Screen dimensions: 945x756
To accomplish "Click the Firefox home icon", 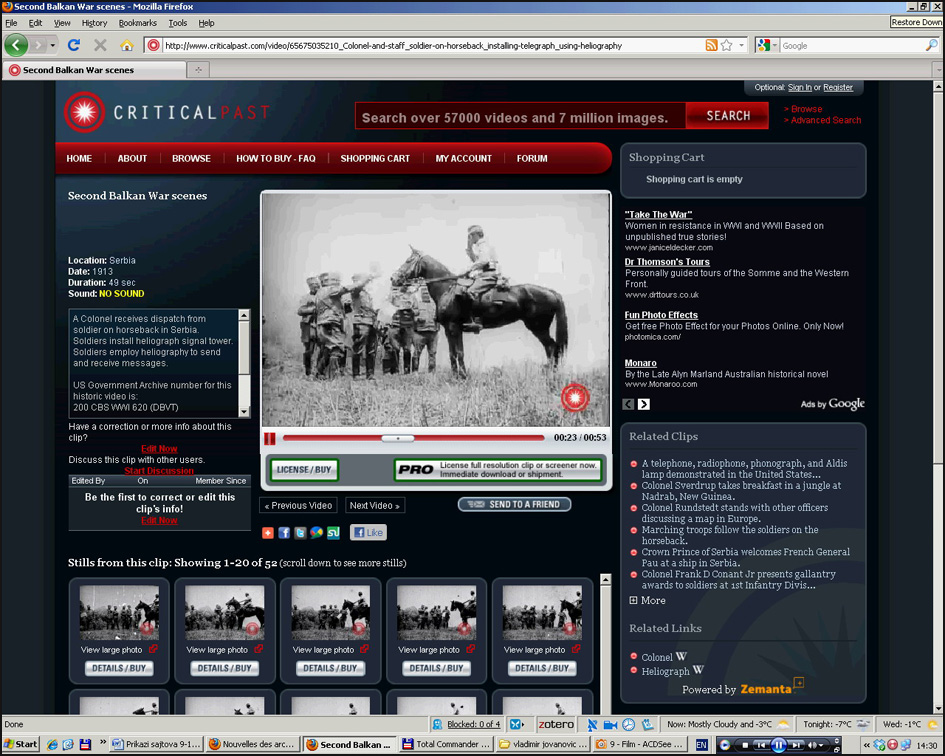I will [x=127, y=45].
